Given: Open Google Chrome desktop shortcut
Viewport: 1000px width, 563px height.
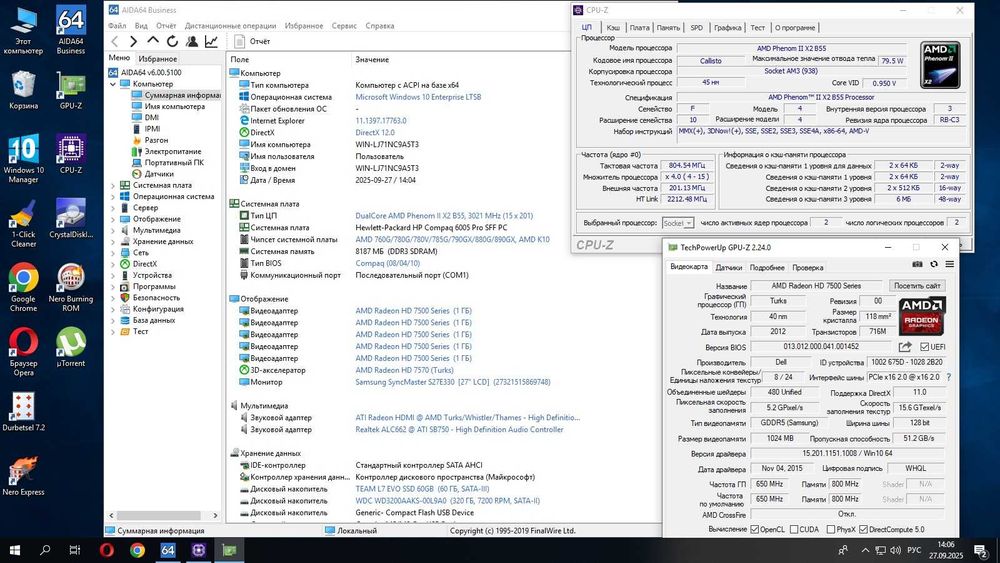Looking at the screenshot, I should coord(24,288).
